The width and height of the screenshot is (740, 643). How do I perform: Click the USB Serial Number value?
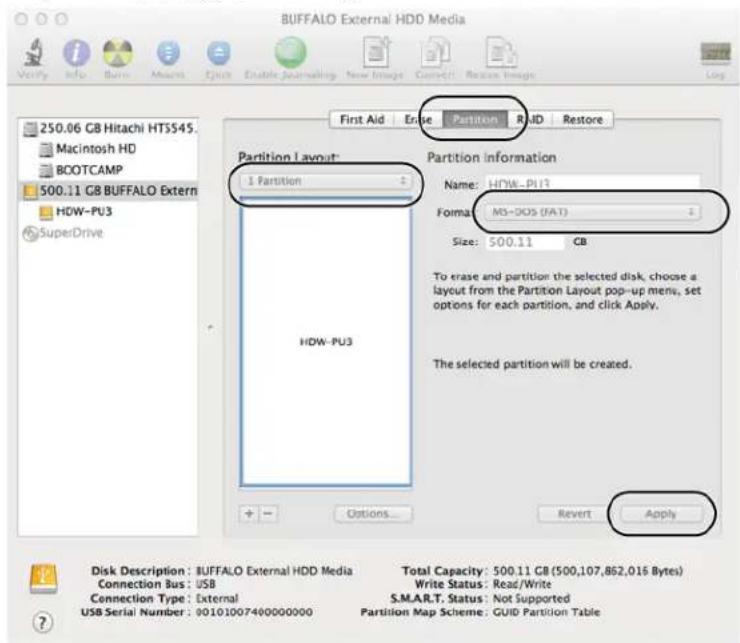(254, 612)
